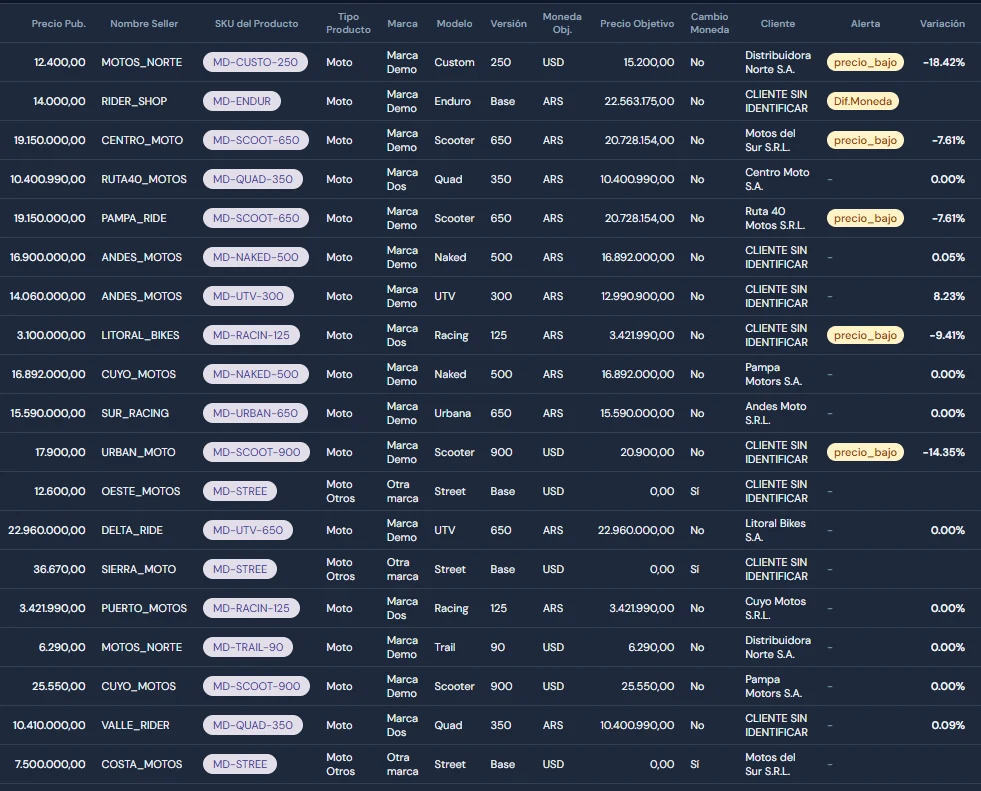Viewport: 981px width, 791px height.
Task: Open the MD-UTV-650 SKU tag
Action: [248, 530]
